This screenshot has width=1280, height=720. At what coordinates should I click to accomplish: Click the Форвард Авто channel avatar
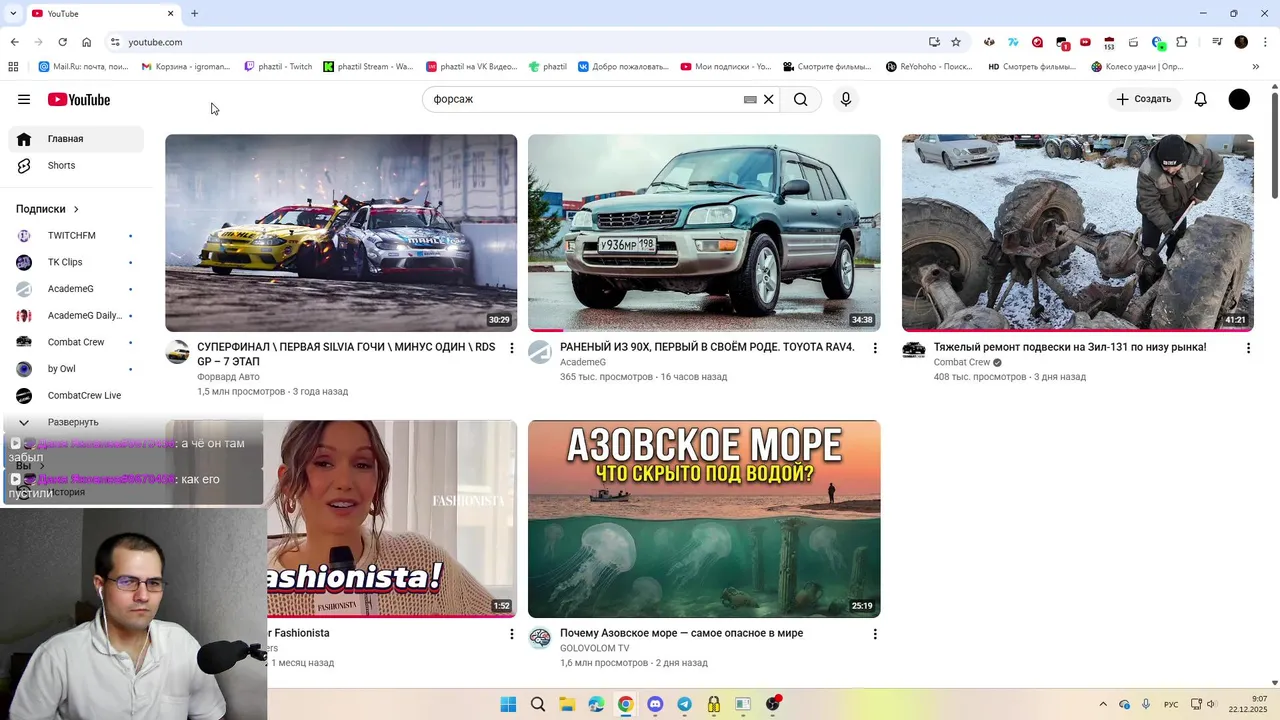point(177,352)
